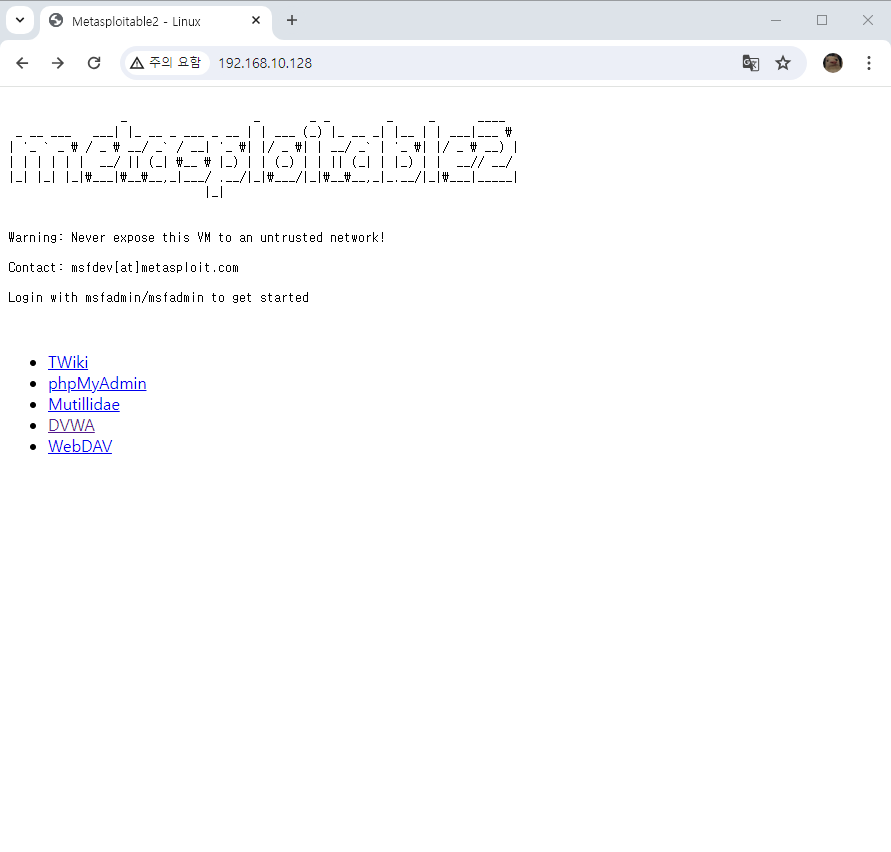Open the phpMyAdmin link
Screen dimensions: 891x852
pos(97,384)
